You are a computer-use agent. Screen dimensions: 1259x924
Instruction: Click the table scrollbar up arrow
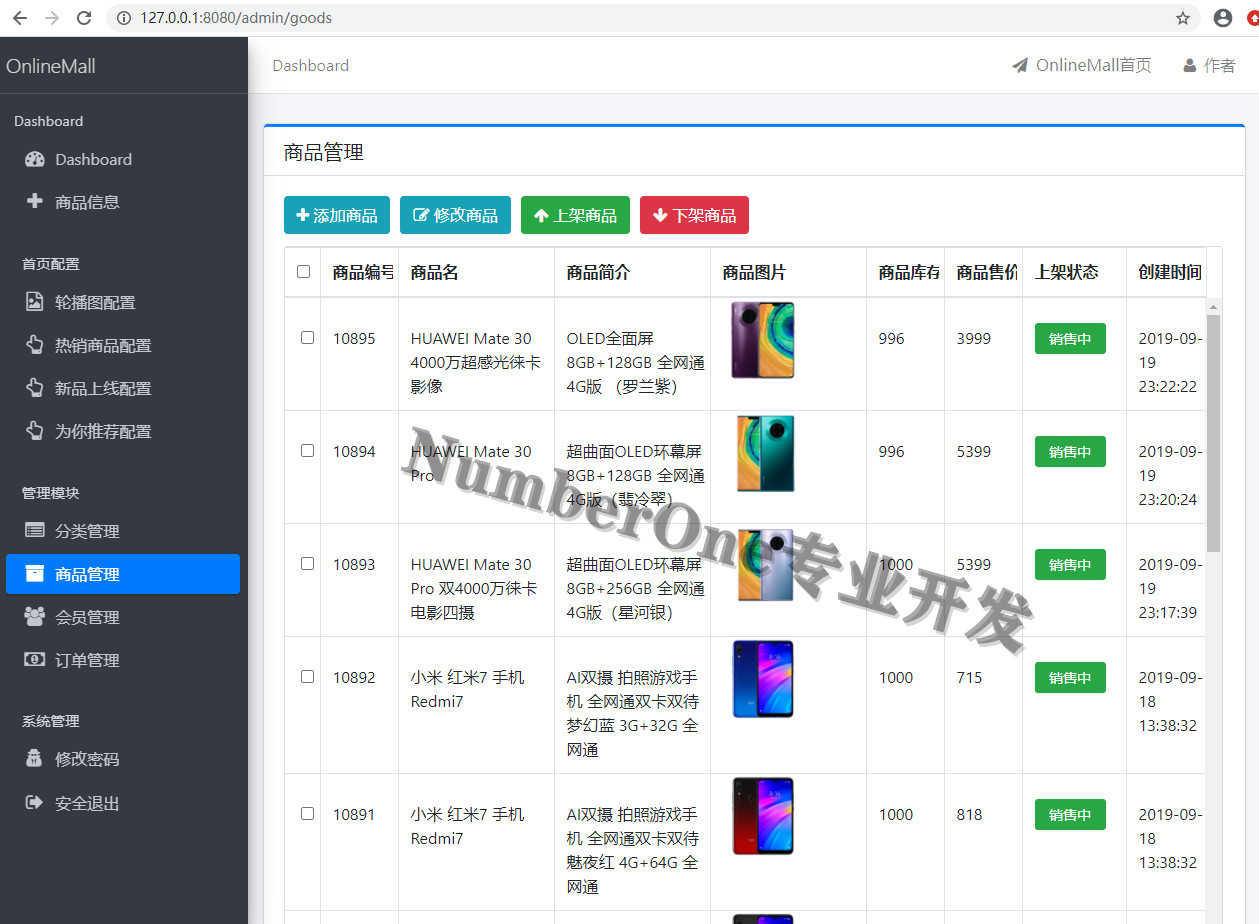[1214, 306]
